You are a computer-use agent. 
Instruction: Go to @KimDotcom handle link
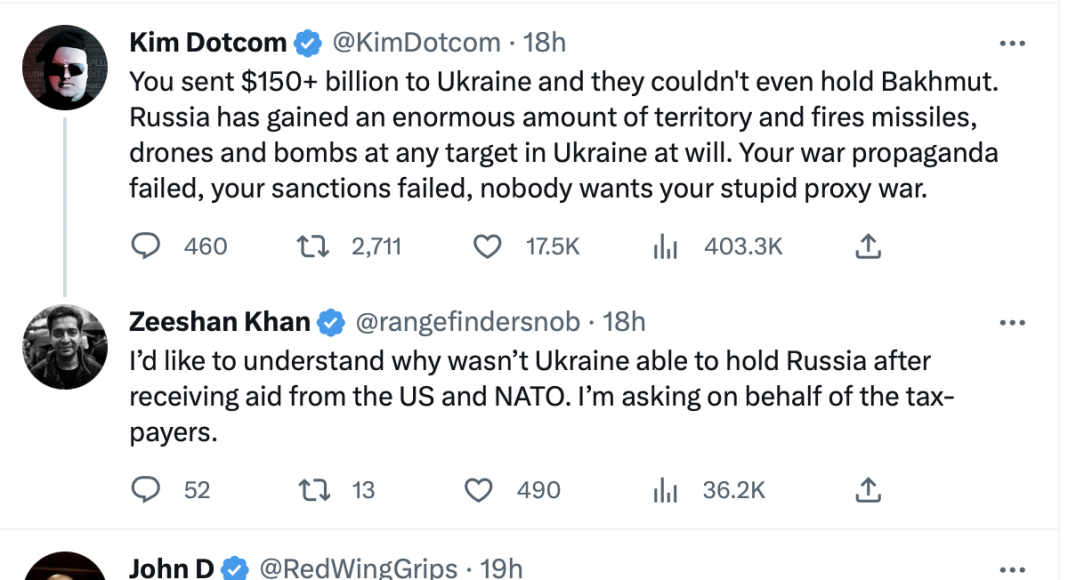point(415,42)
